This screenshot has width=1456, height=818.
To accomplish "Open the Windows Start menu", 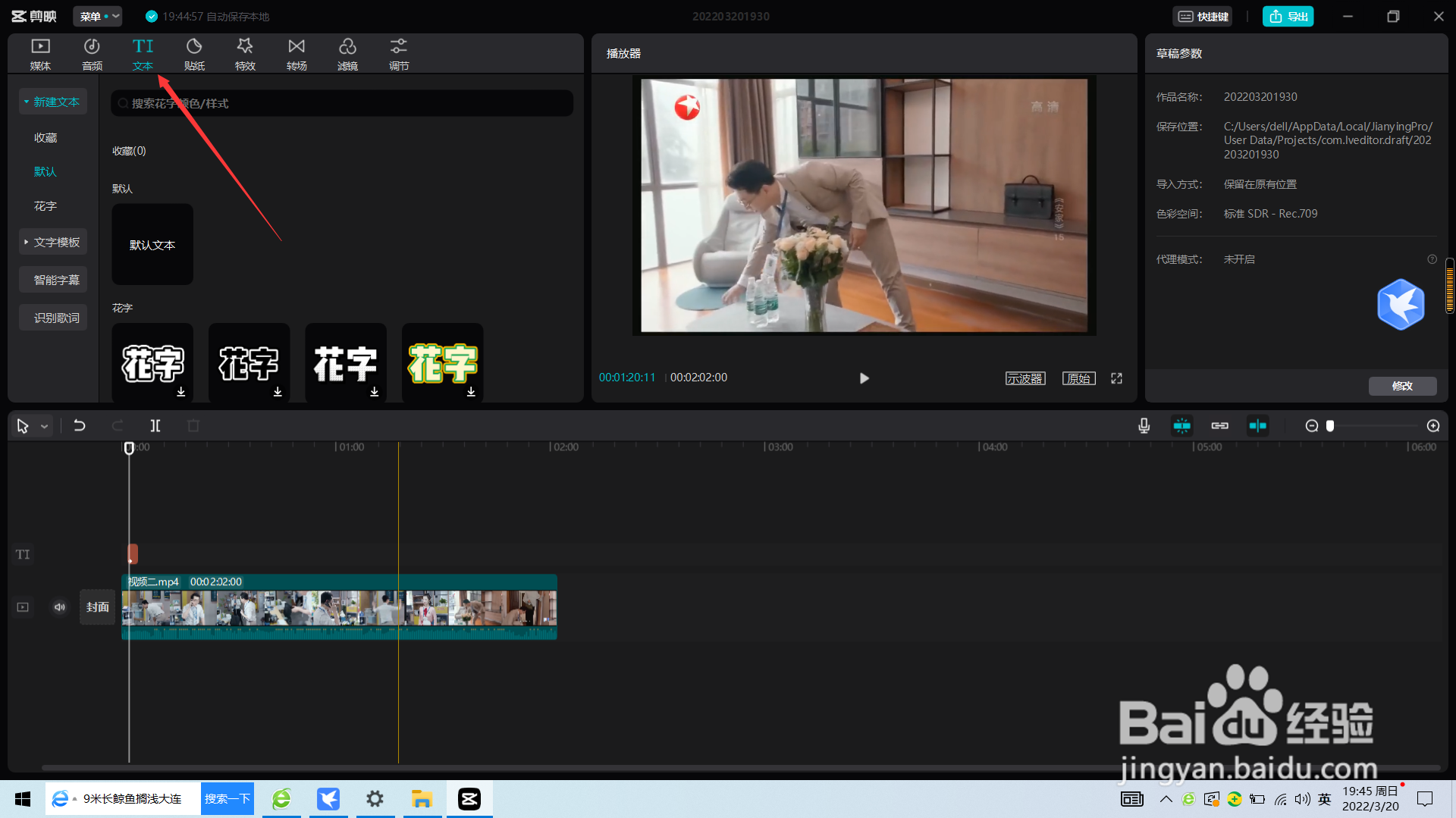I will coord(23,799).
